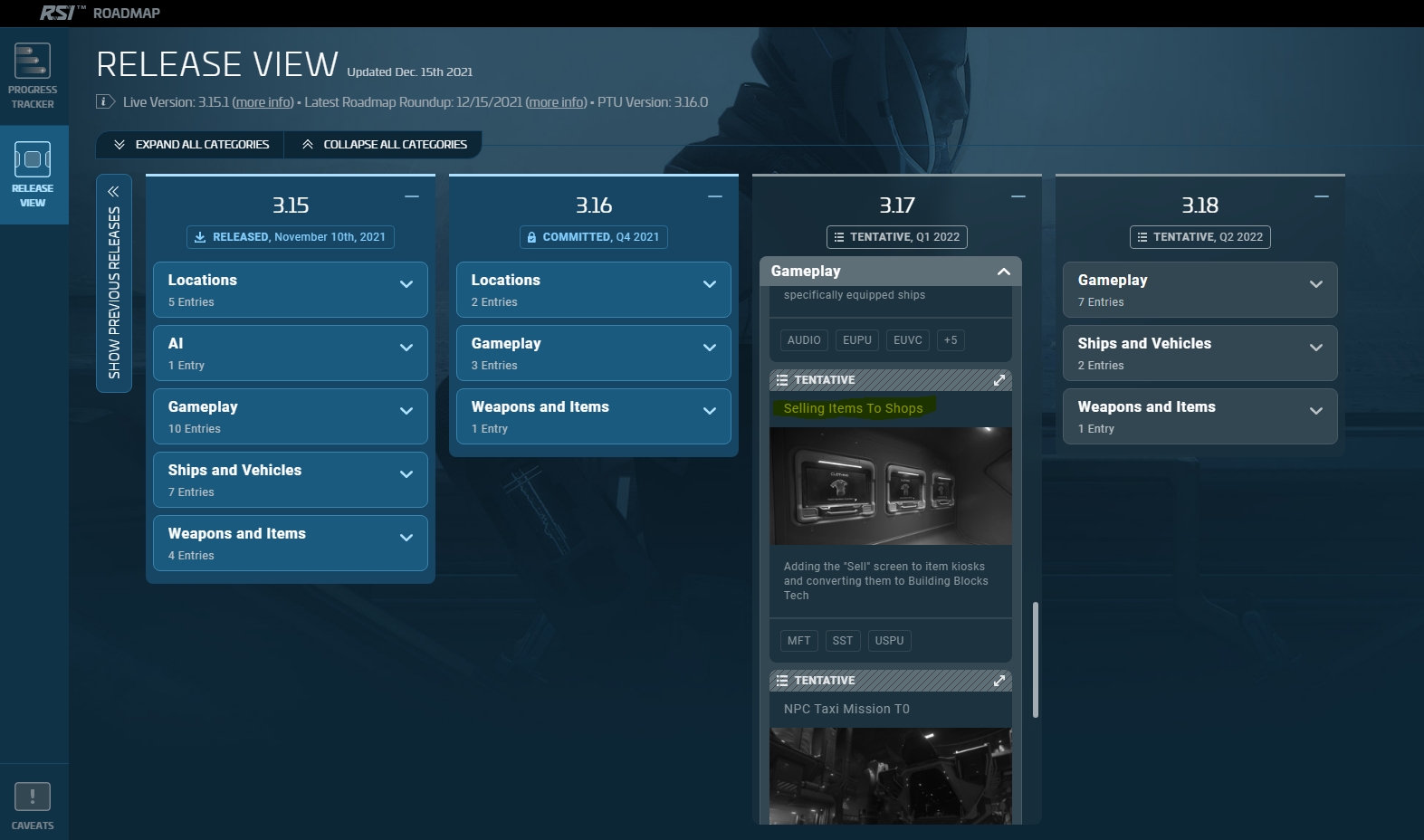Screen dimensions: 1424x840
Task: Show previous releases panel
Action: (x=114, y=282)
